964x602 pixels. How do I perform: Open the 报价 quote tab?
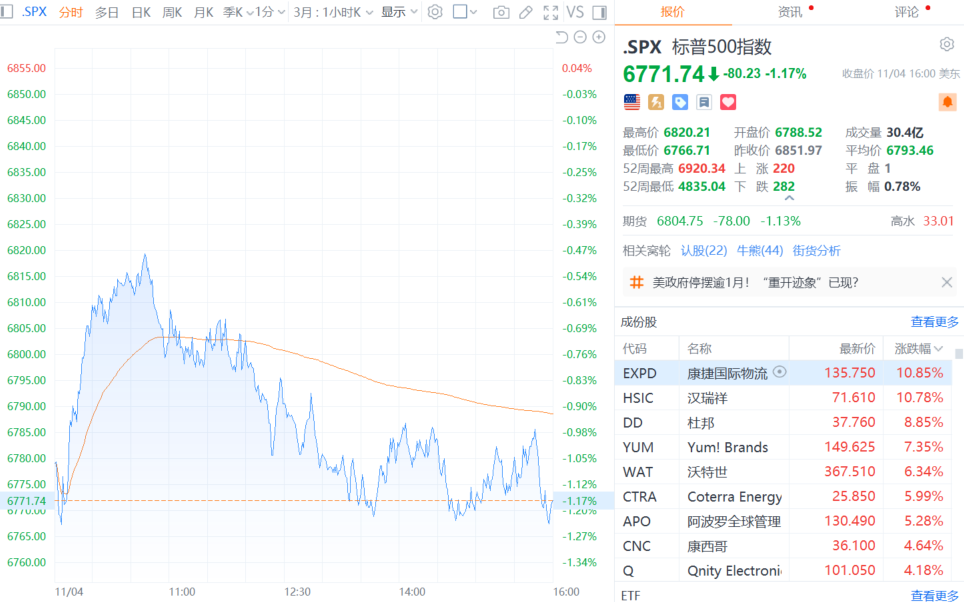(673, 12)
